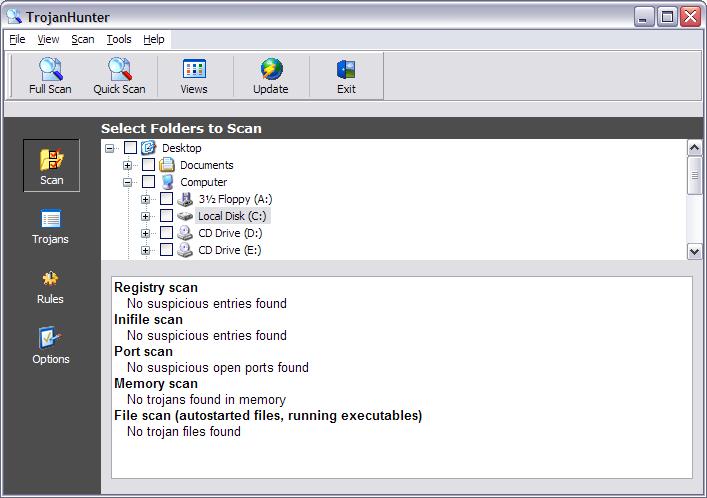Check the Documents checkbox
The image size is (707, 498).
pos(148,165)
